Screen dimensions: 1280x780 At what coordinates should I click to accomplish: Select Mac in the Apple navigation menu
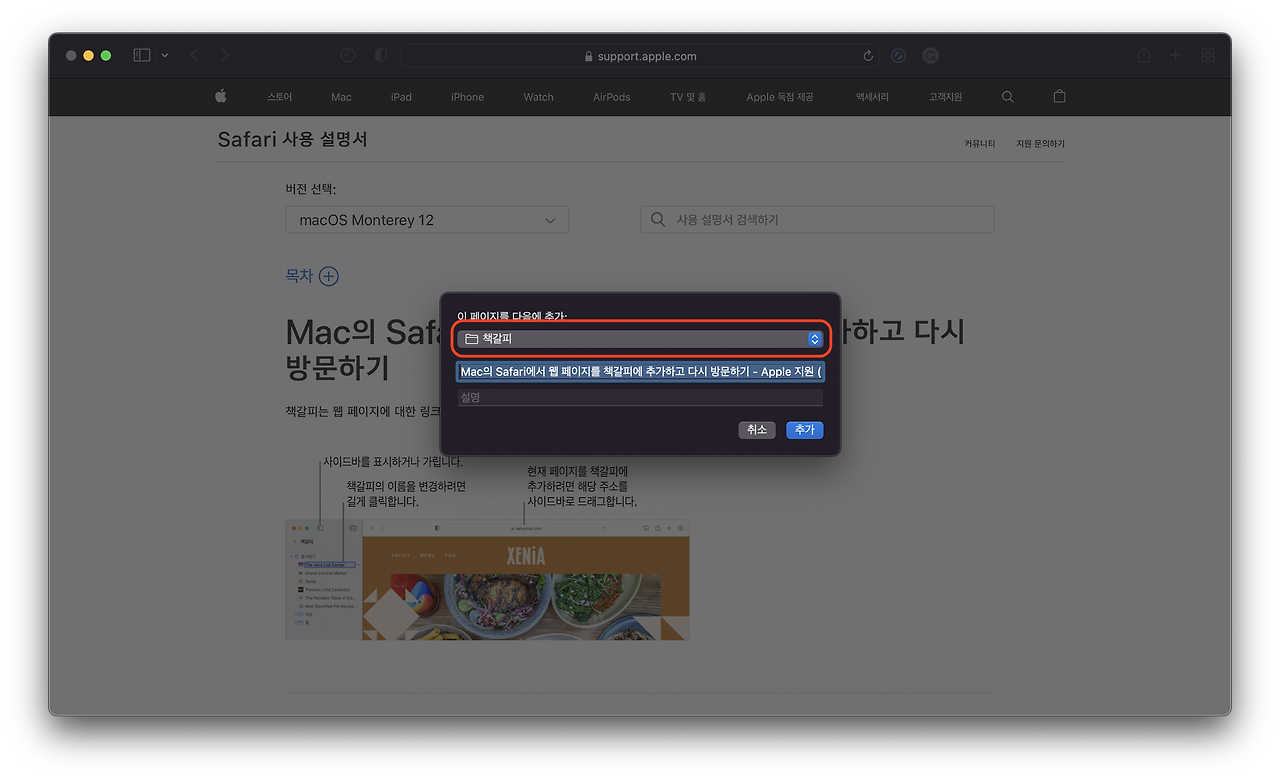tap(341, 96)
